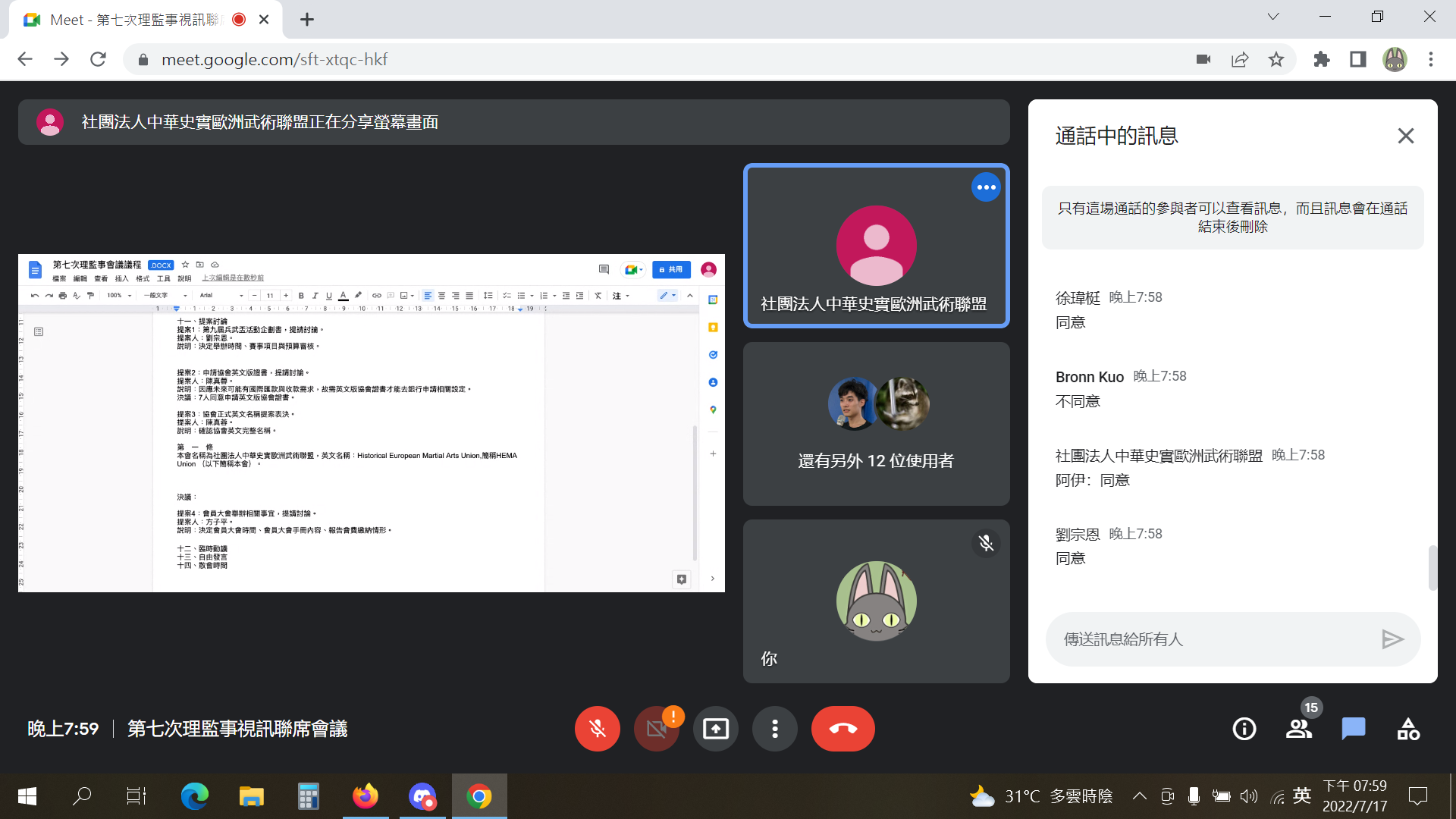Click the send message arrow icon
This screenshot has height=819, width=1456.
pos(1392,639)
